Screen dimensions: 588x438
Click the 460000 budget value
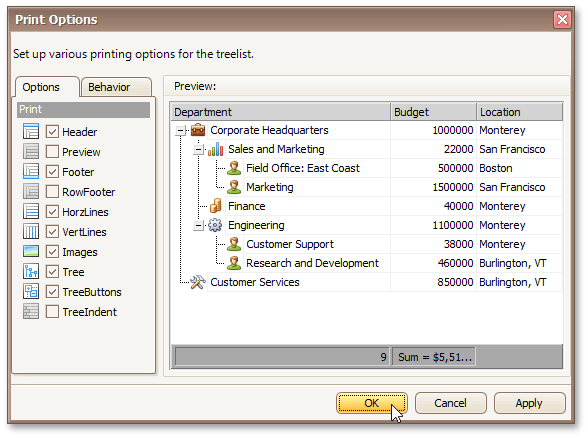(455, 263)
